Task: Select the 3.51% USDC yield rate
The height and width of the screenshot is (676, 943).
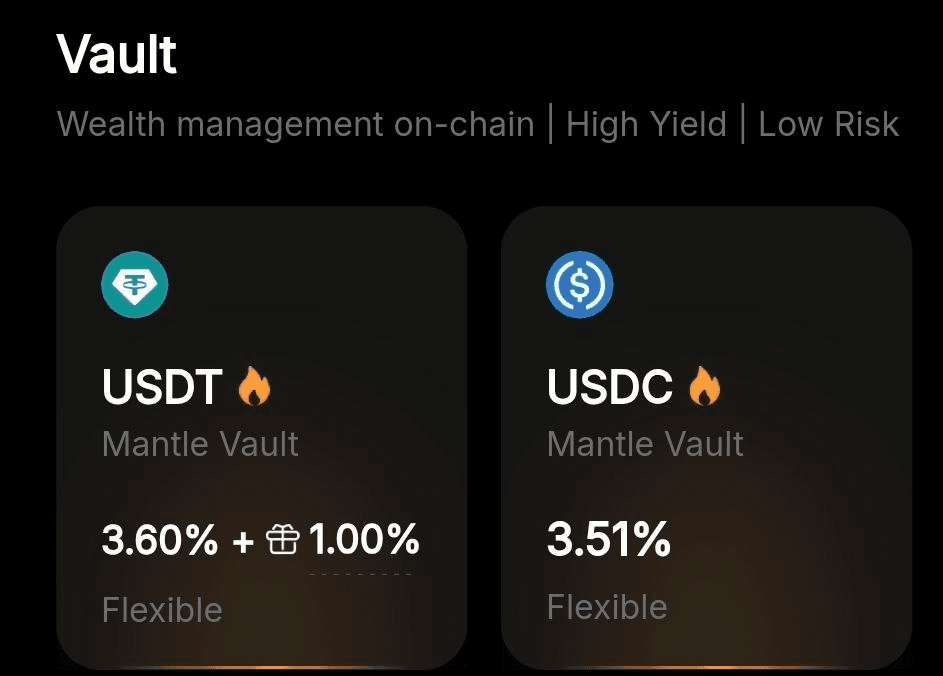Action: 608,541
